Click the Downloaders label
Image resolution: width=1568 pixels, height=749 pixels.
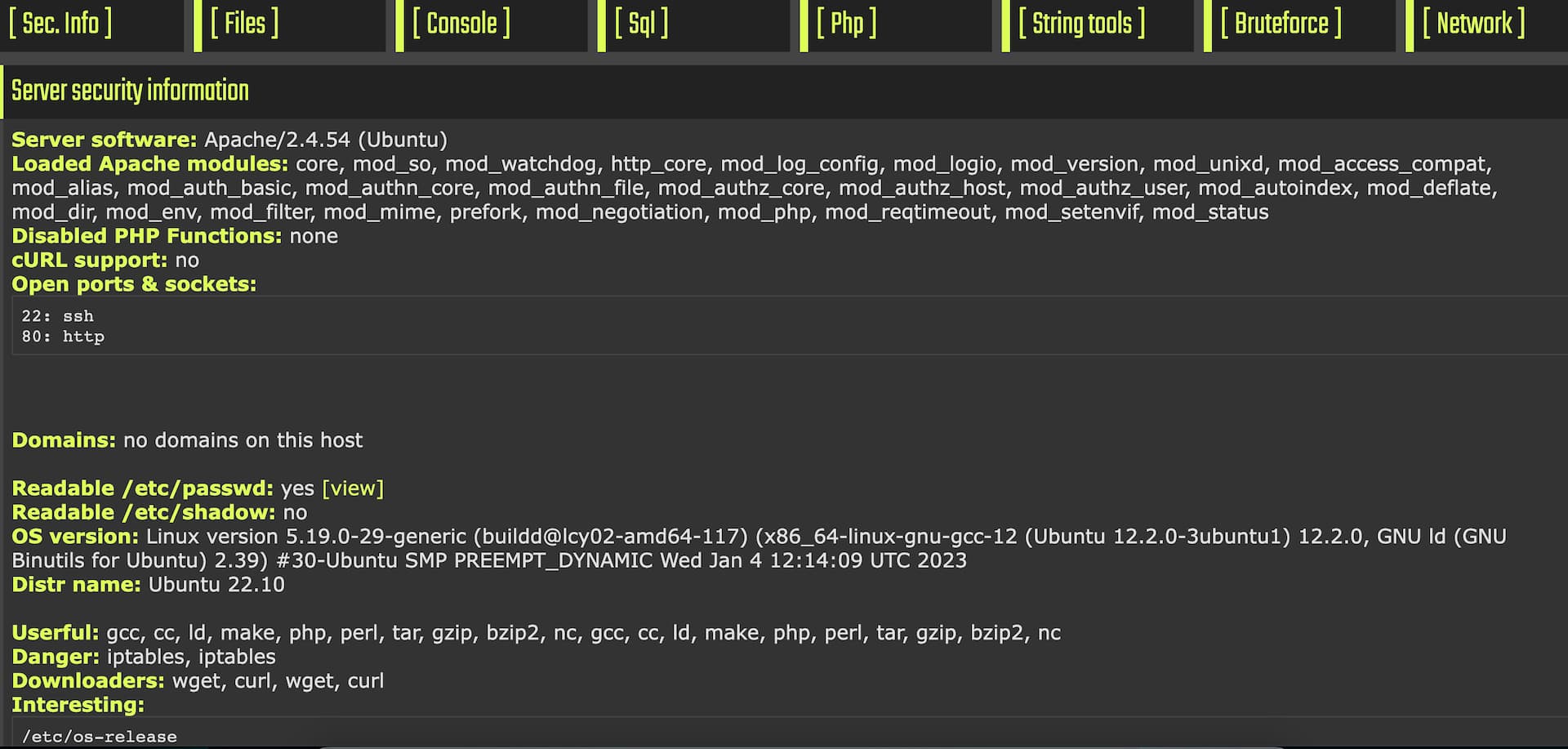point(88,681)
